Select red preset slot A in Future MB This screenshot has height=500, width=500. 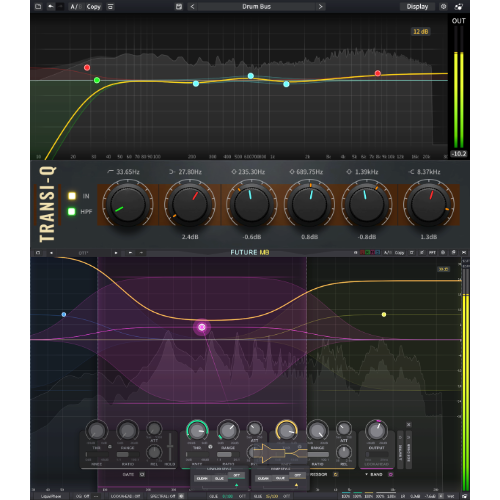tap(362, 253)
